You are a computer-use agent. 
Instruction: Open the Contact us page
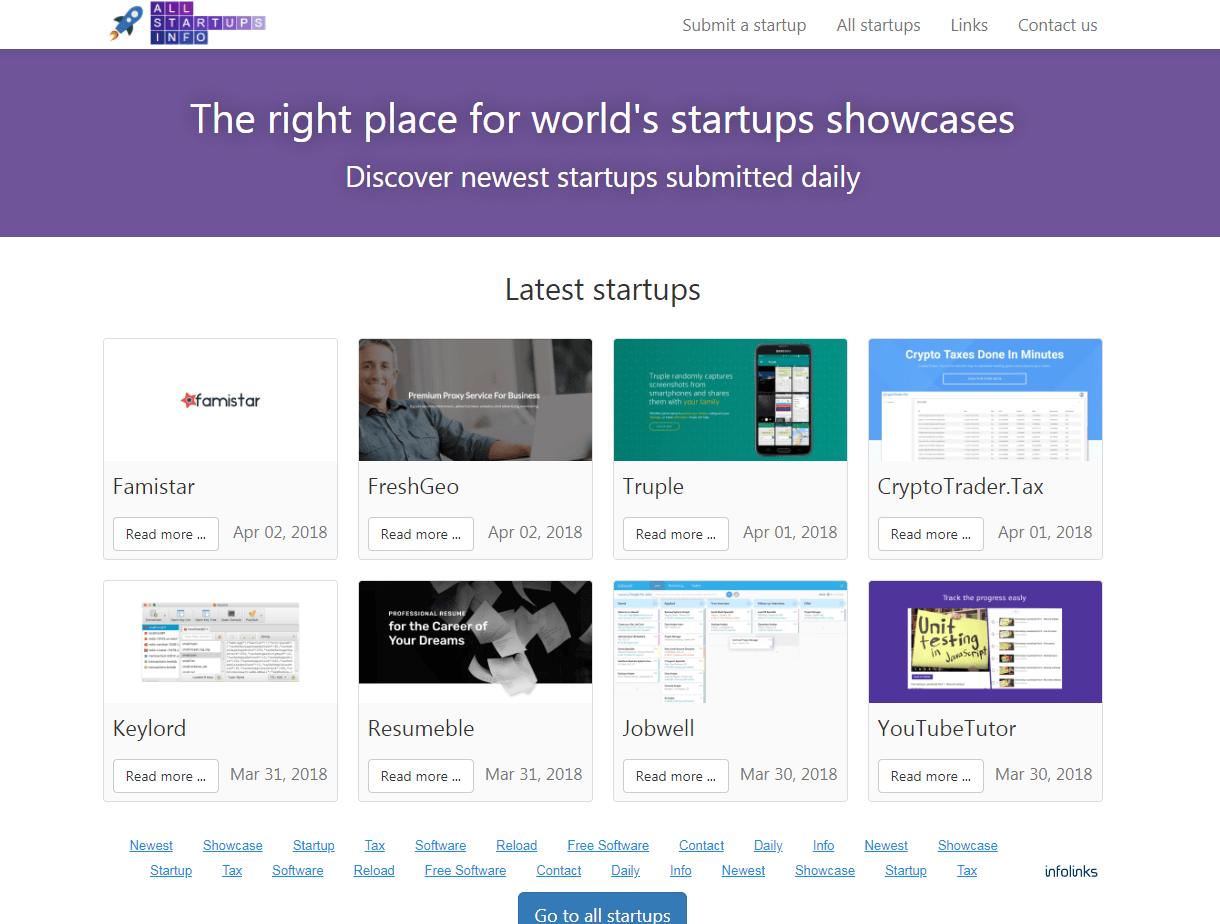click(x=1057, y=25)
